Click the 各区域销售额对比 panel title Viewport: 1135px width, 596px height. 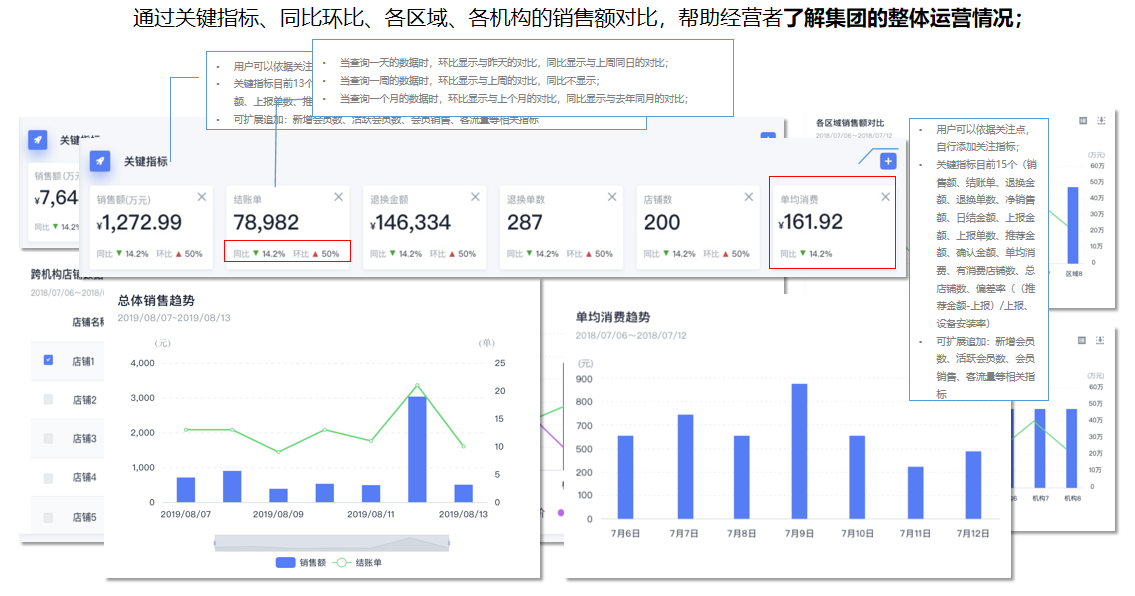[850, 123]
